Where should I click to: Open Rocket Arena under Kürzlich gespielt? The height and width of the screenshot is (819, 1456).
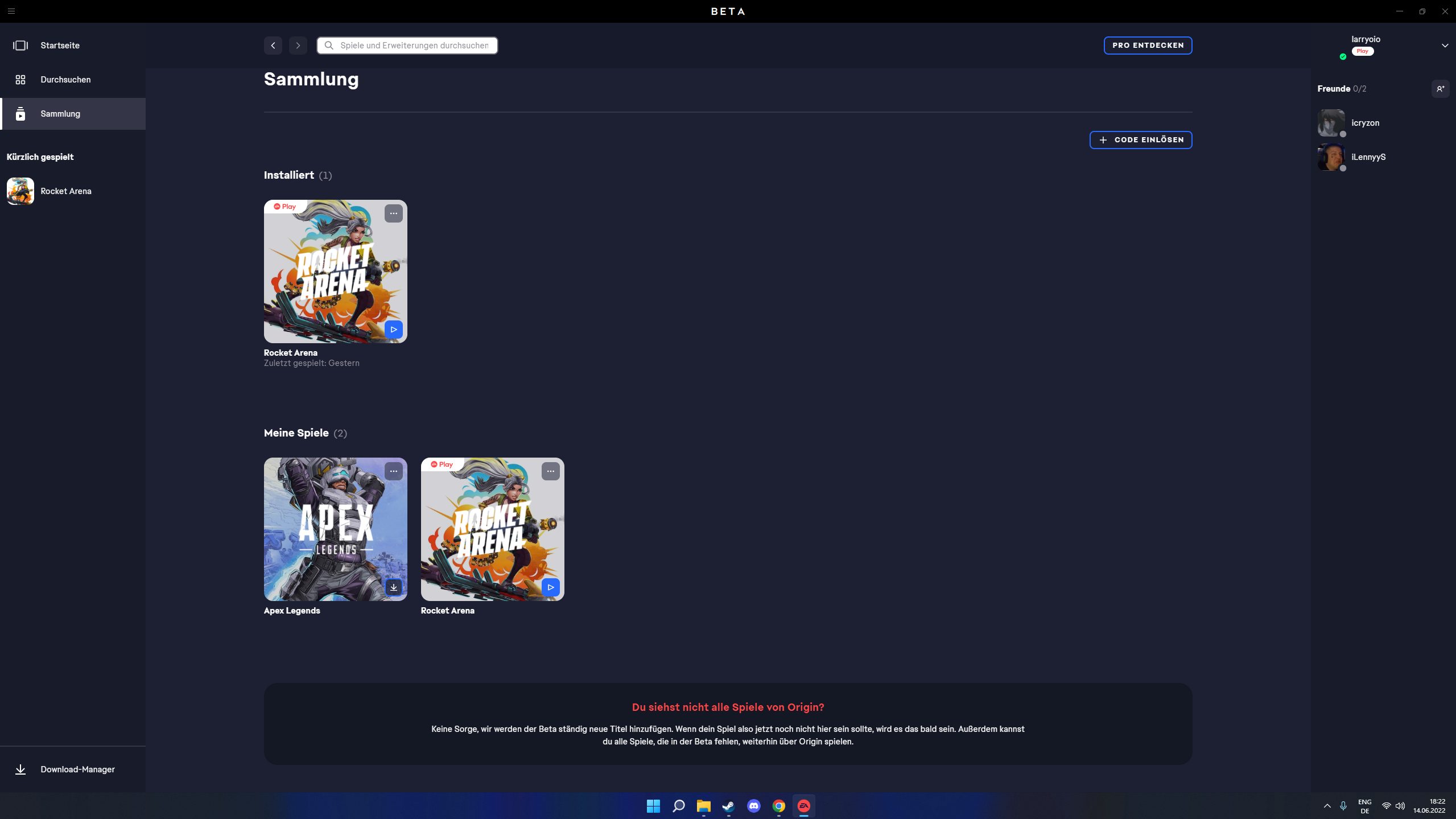[73, 191]
